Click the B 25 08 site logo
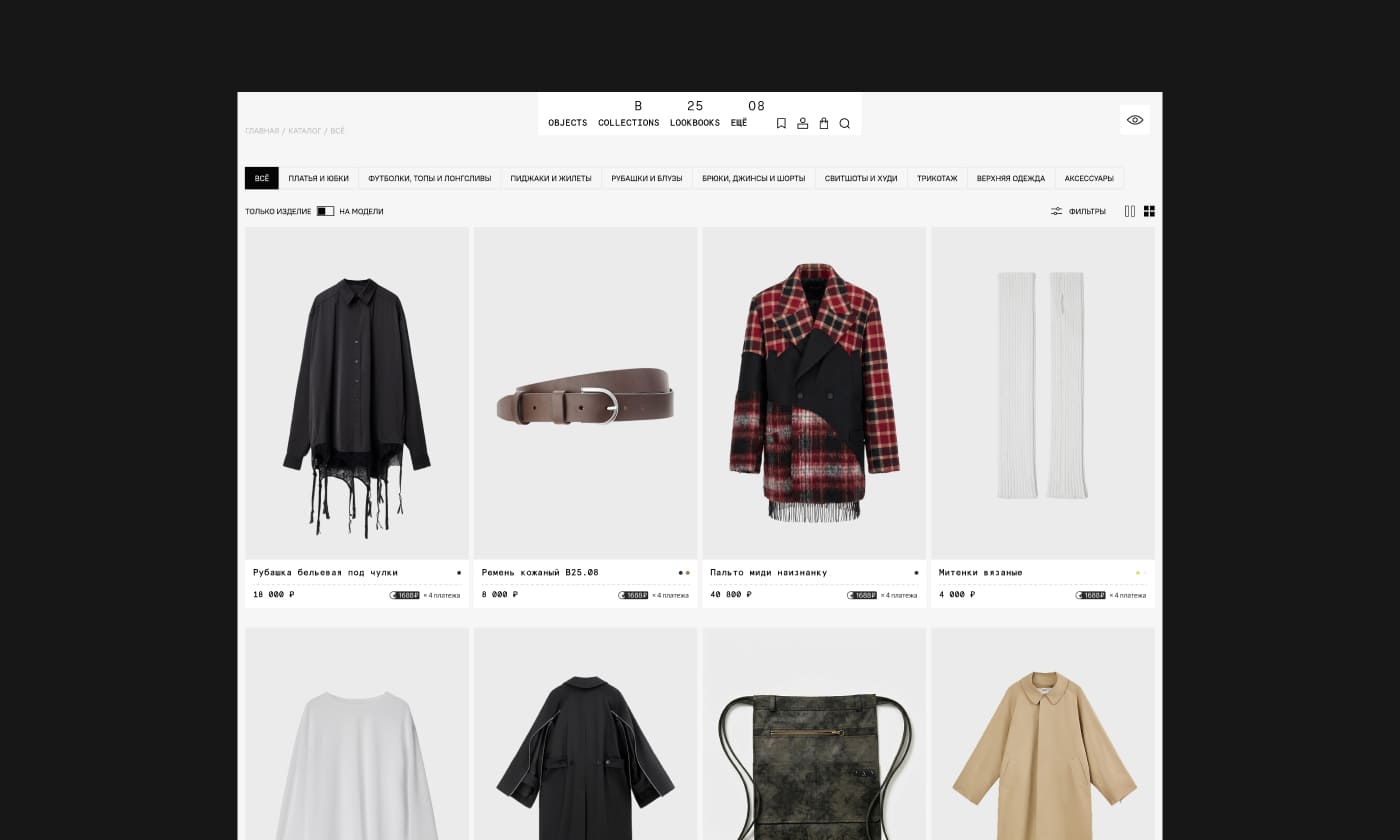Viewport: 1400px width, 840px height. pyautogui.click(x=699, y=106)
